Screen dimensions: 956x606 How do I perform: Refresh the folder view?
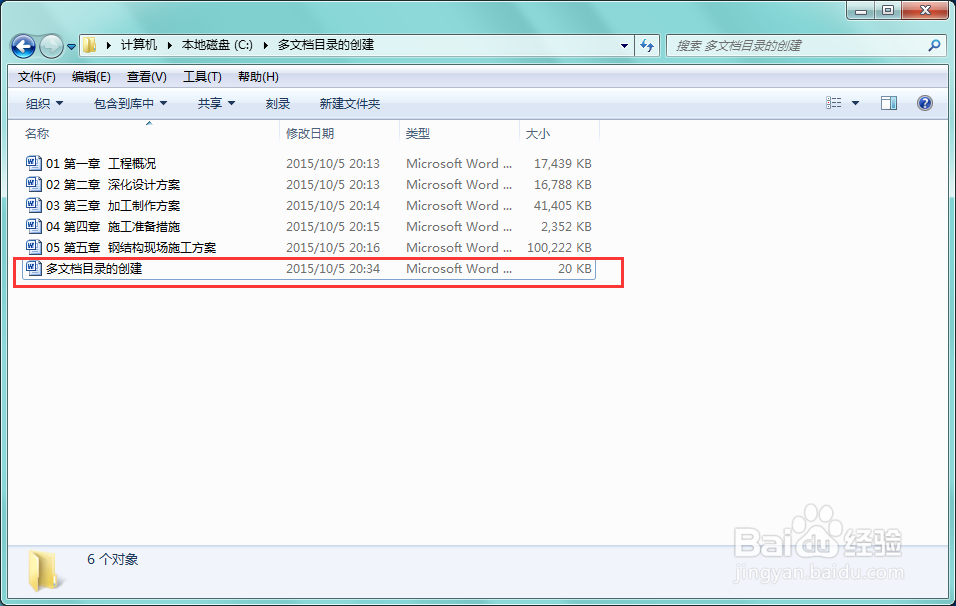[647, 46]
